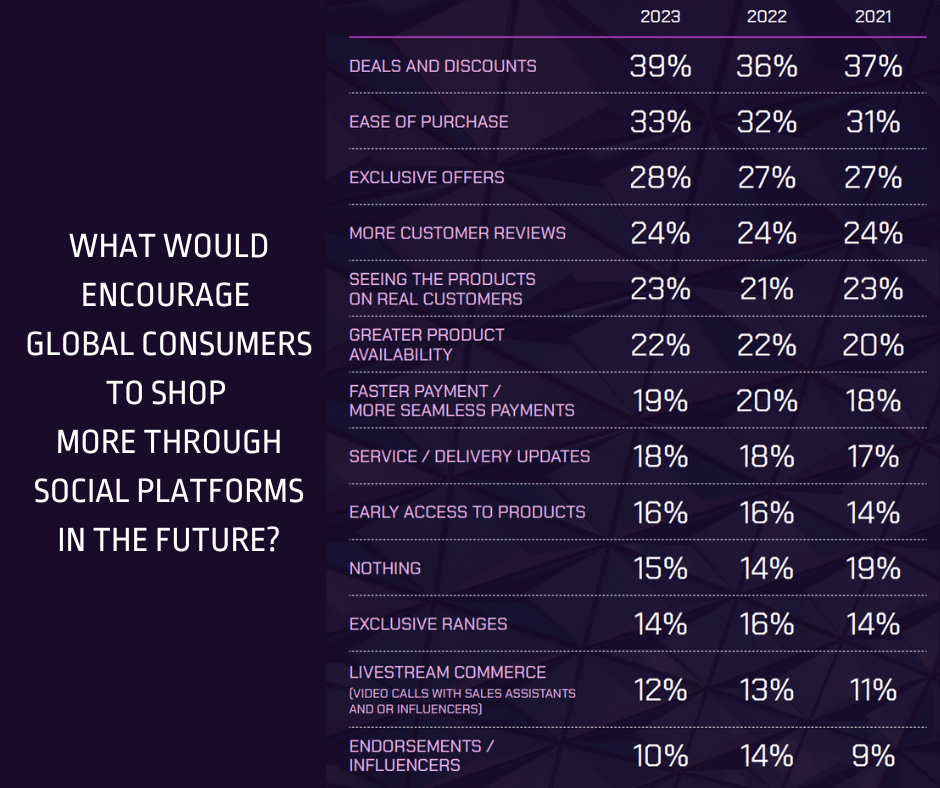Image resolution: width=940 pixels, height=788 pixels.
Task: Select the Exclusive Ranges row label
Action: (x=428, y=624)
